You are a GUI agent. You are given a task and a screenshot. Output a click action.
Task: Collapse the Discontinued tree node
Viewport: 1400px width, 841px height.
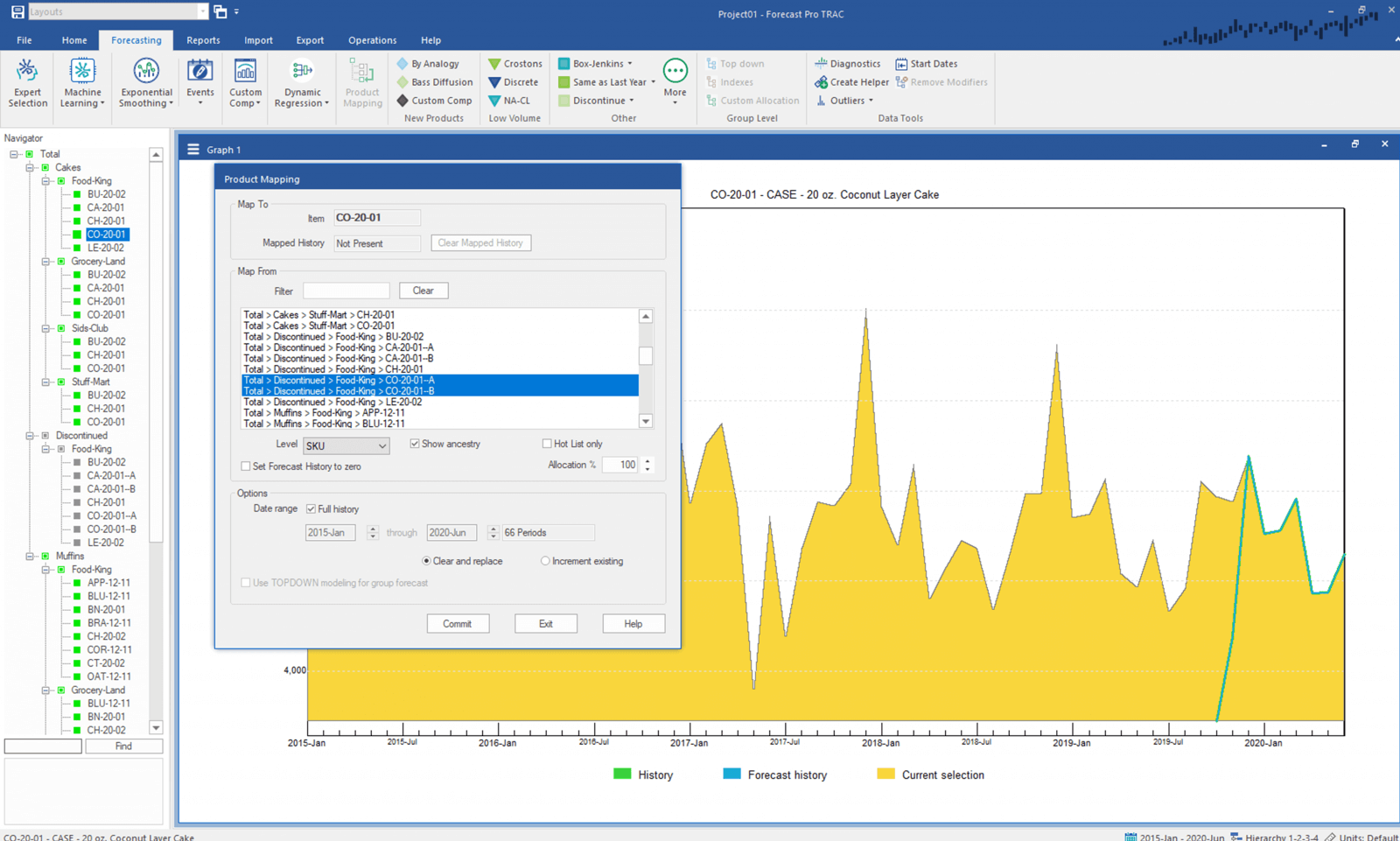30,436
